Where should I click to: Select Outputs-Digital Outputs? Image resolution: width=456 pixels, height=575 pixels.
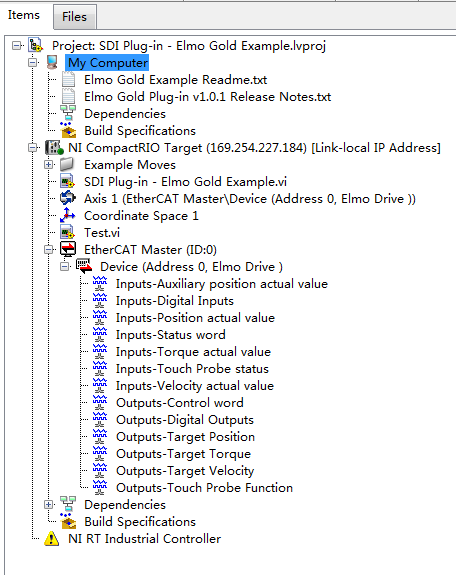pyautogui.click(x=185, y=420)
